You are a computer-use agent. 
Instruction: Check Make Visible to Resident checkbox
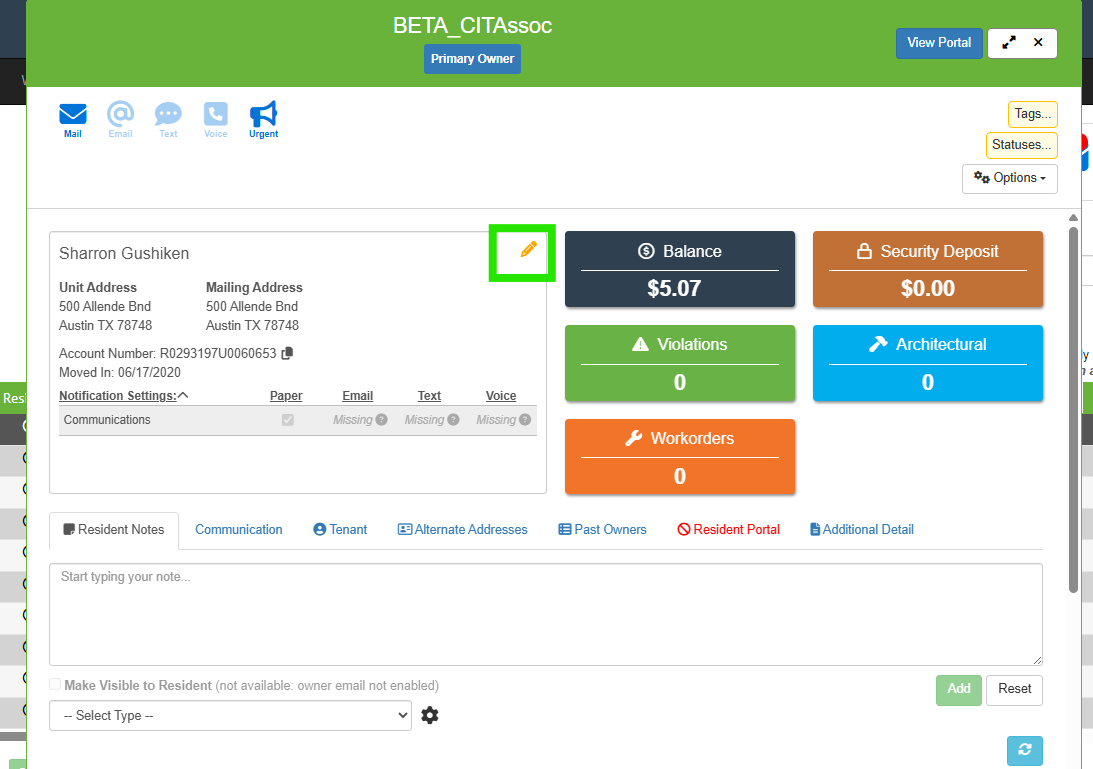click(55, 685)
